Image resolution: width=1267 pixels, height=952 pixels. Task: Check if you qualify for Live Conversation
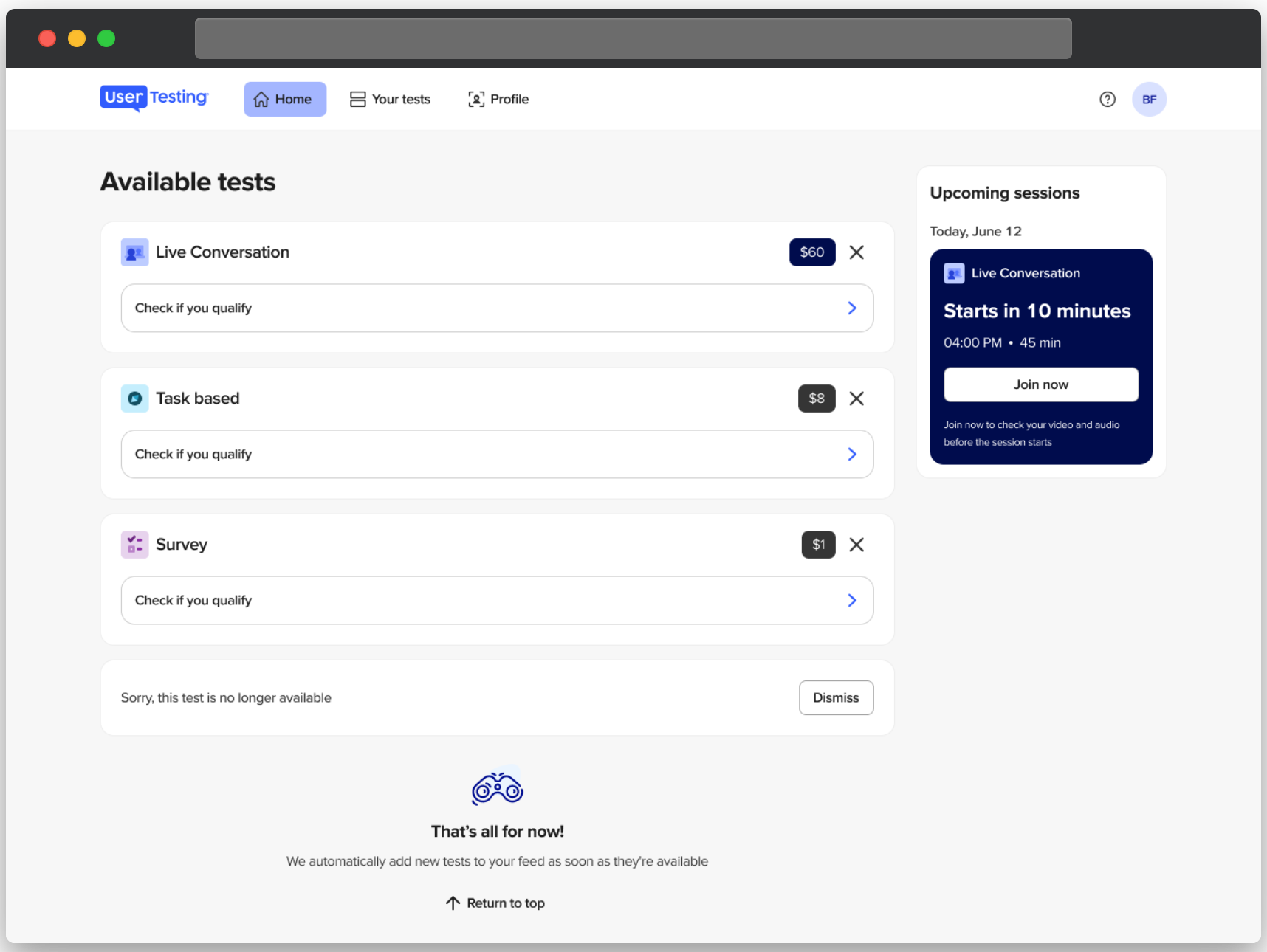(497, 308)
